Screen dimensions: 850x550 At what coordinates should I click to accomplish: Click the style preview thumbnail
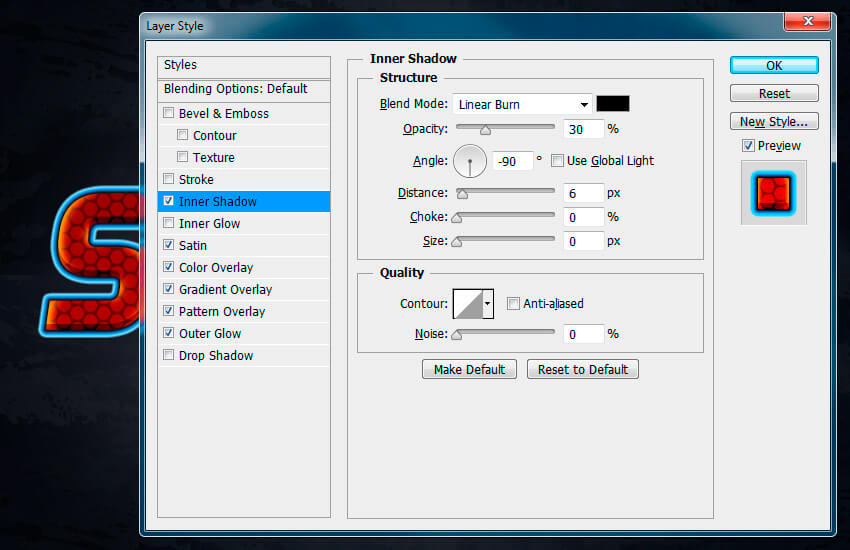pos(773,192)
